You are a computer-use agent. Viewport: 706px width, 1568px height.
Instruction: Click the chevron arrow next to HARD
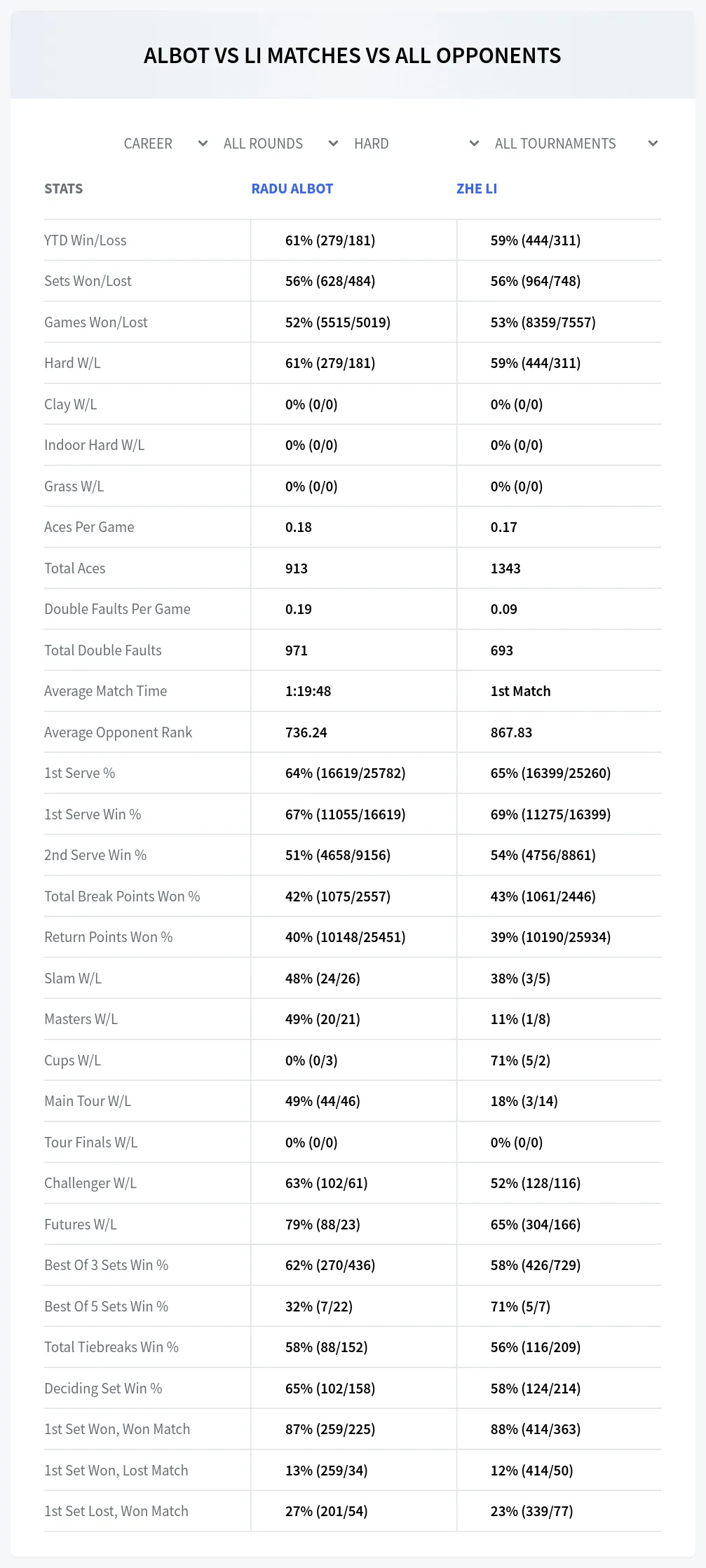tap(474, 144)
